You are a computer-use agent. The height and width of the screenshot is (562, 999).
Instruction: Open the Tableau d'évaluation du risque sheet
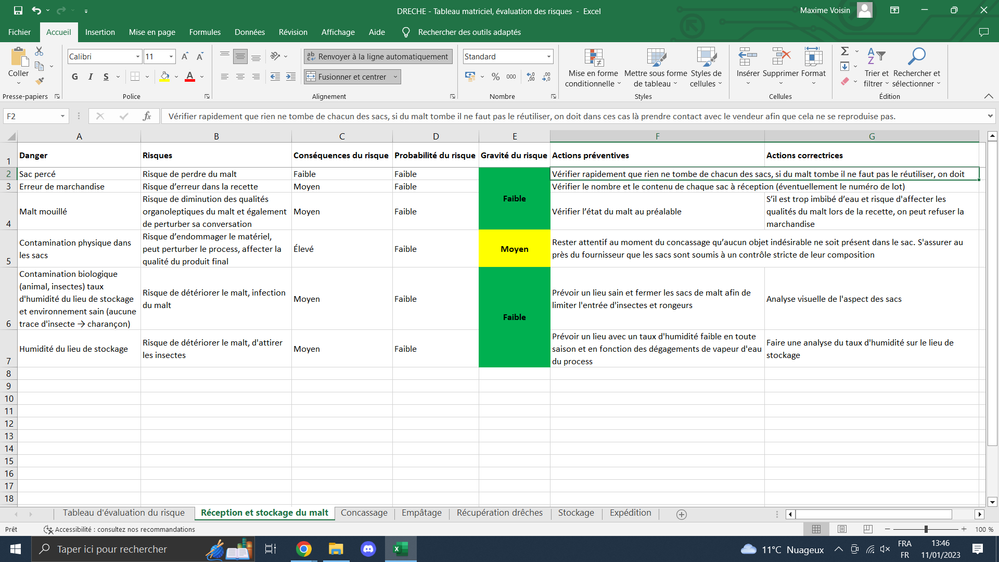point(124,513)
